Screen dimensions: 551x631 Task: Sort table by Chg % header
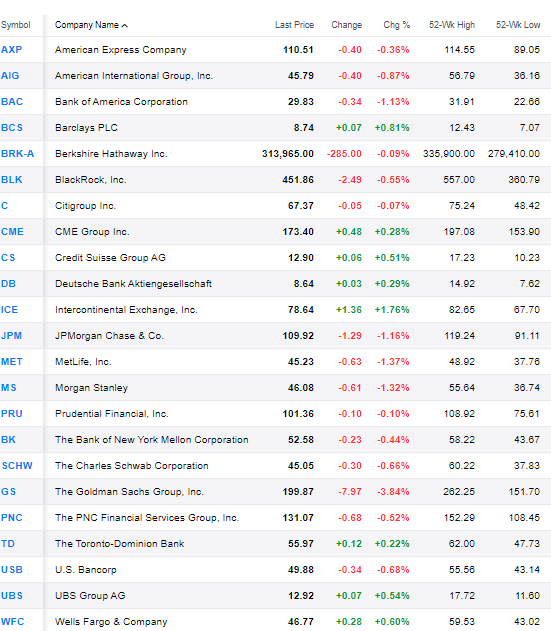(396, 25)
